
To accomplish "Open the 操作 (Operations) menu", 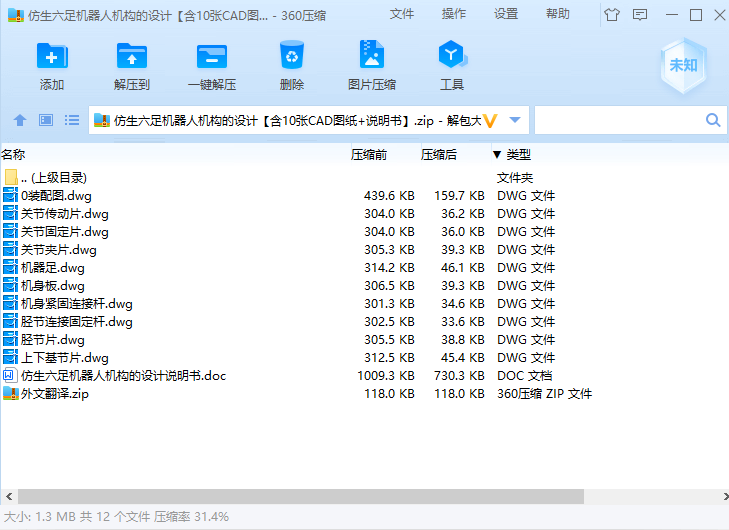I will click(454, 14).
